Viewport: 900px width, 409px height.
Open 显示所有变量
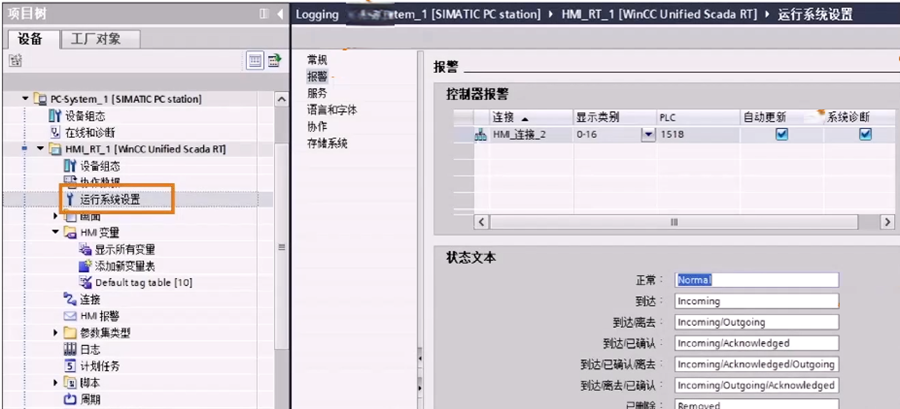coord(125,250)
